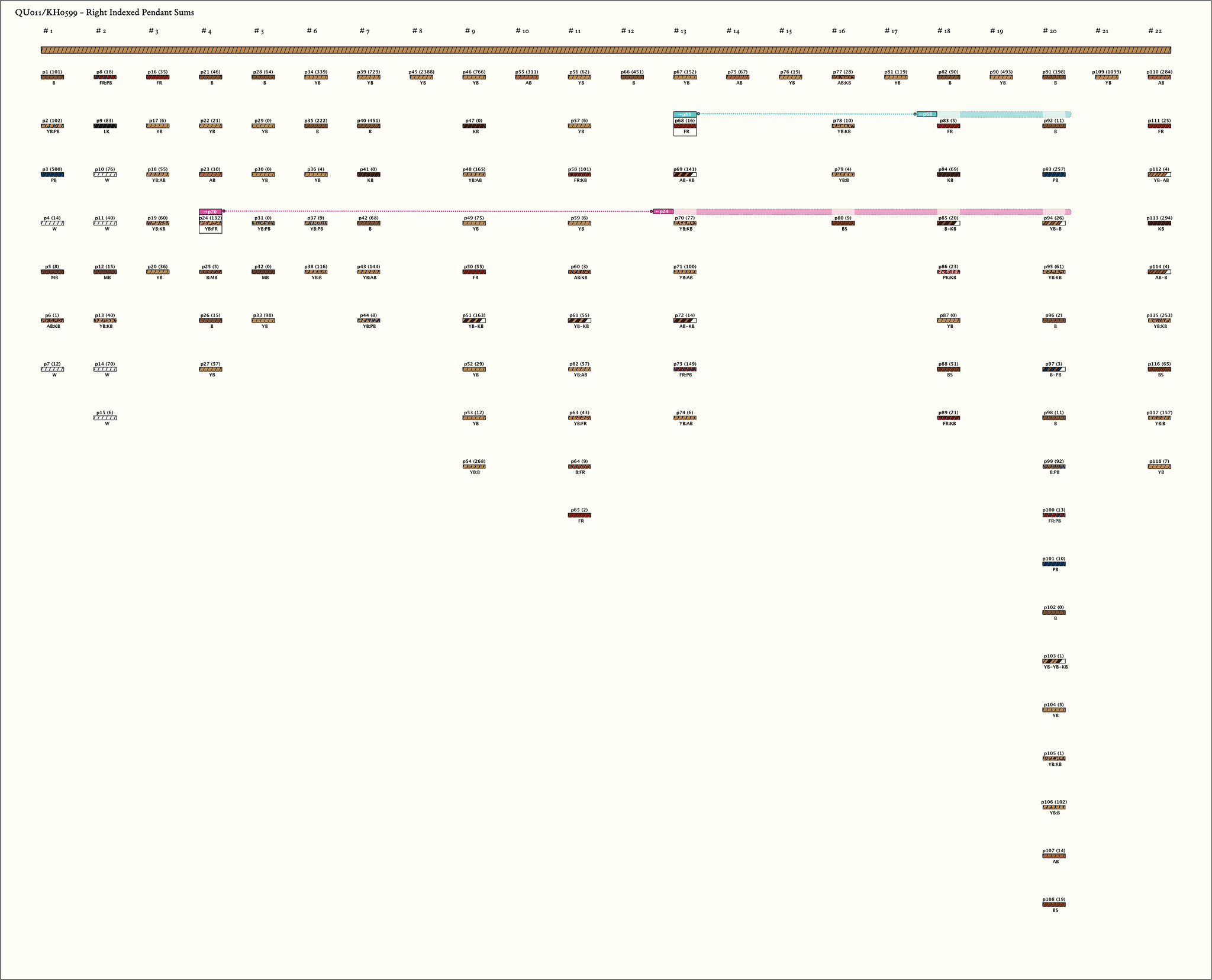This screenshot has height=980, width=1212.
Task: Click column header # 8
Action: [x=417, y=31]
